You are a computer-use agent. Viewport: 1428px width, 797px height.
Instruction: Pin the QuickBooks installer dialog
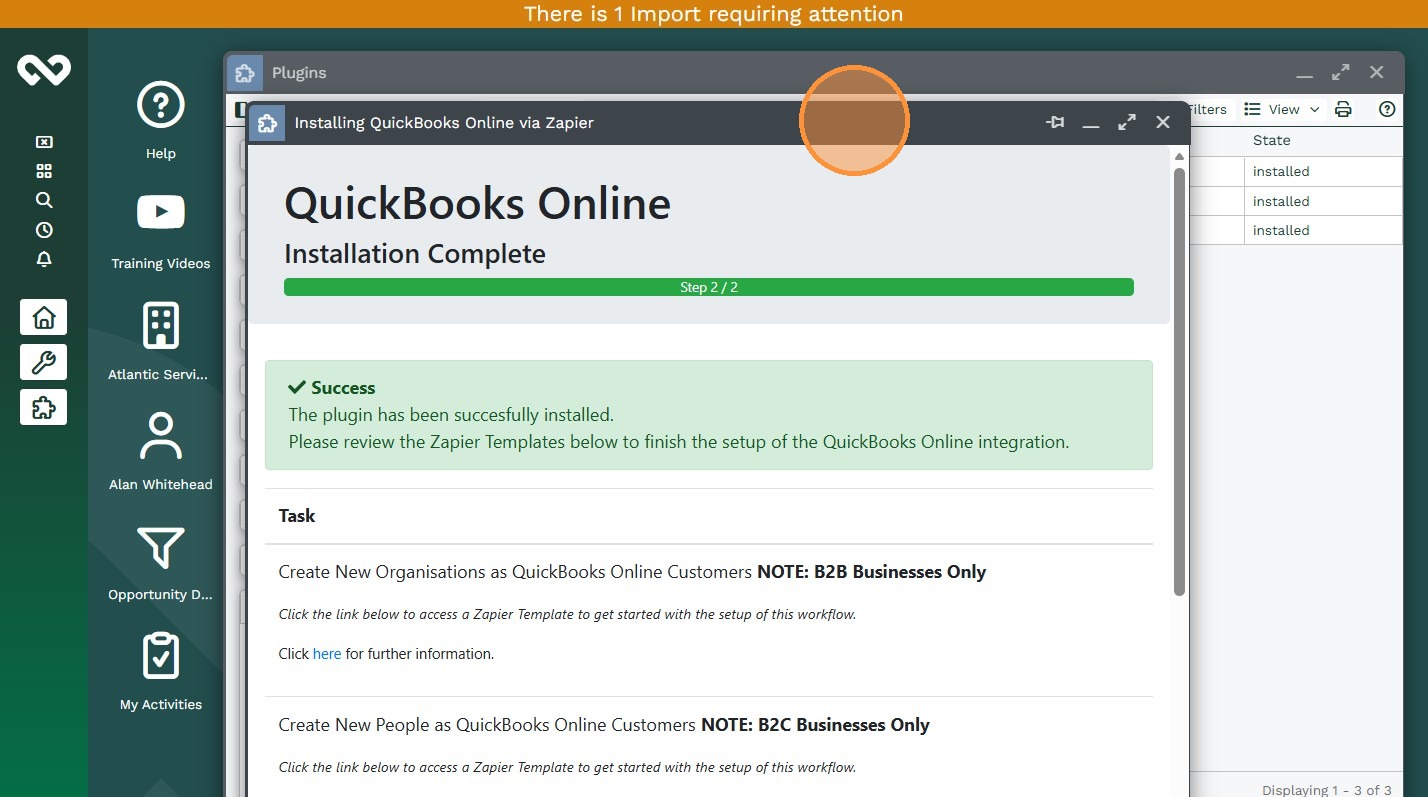(1055, 122)
